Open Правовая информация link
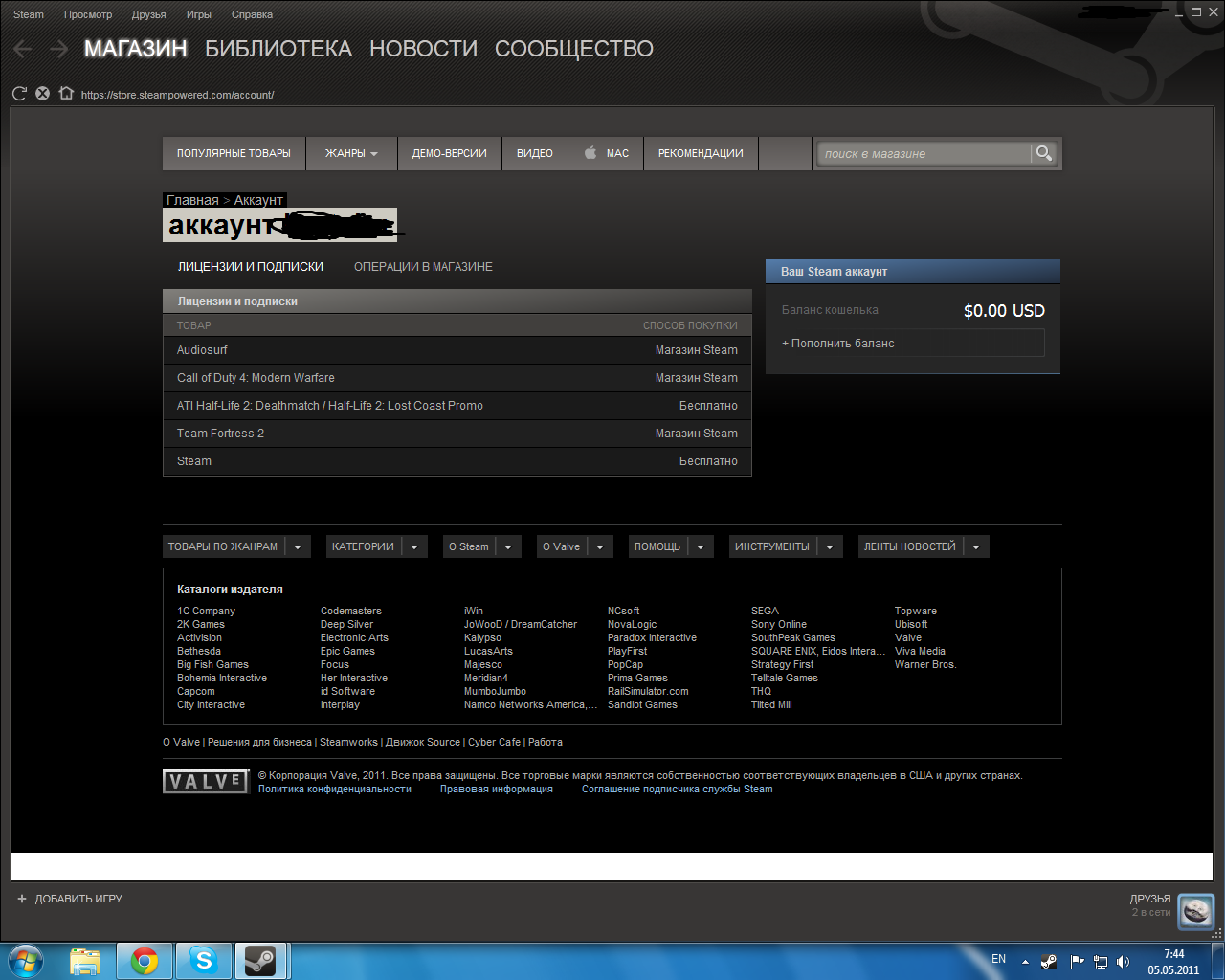This screenshot has height=980, width=1225. click(x=497, y=790)
